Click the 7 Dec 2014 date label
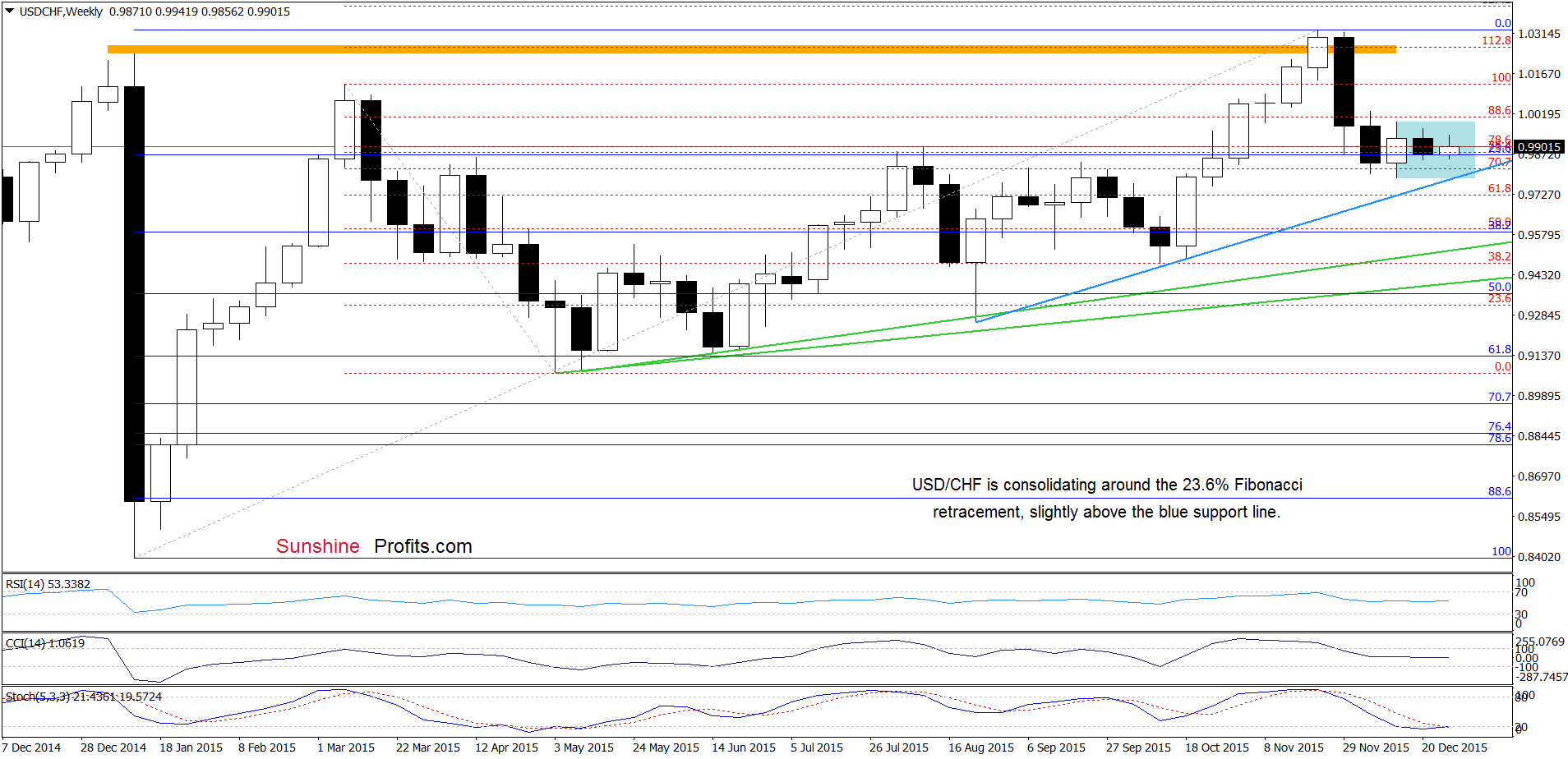The width and height of the screenshot is (1568, 759). pos(33,747)
